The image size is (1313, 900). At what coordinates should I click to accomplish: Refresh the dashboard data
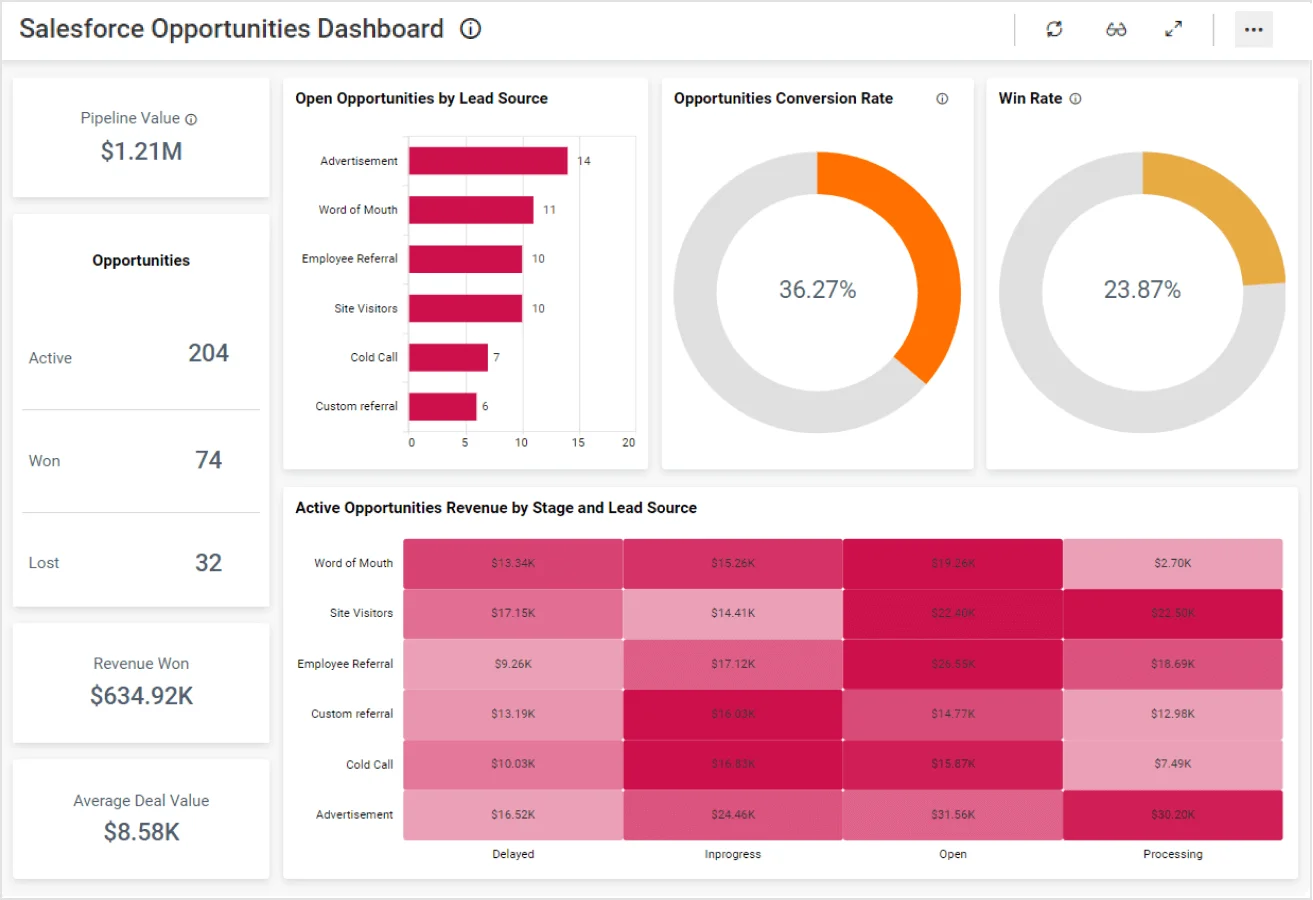(x=1054, y=29)
